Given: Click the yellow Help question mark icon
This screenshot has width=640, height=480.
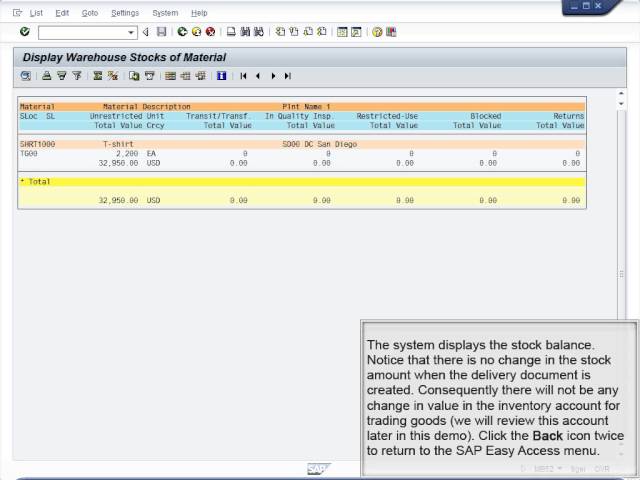Looking at the screenshot, I should 377,32.
